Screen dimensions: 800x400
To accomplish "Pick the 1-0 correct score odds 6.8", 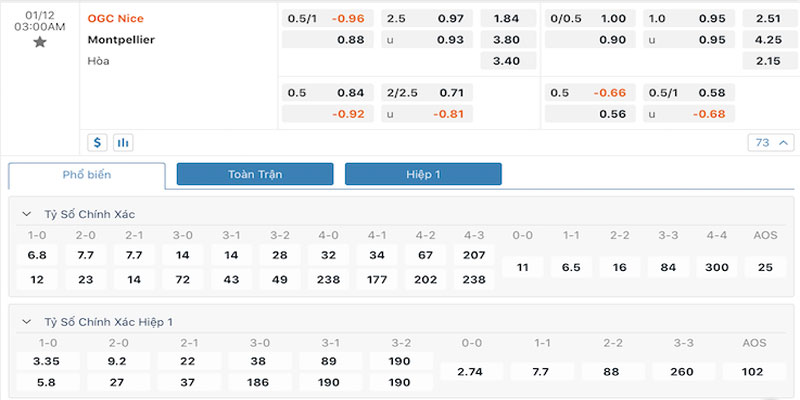I will point(37,255).
